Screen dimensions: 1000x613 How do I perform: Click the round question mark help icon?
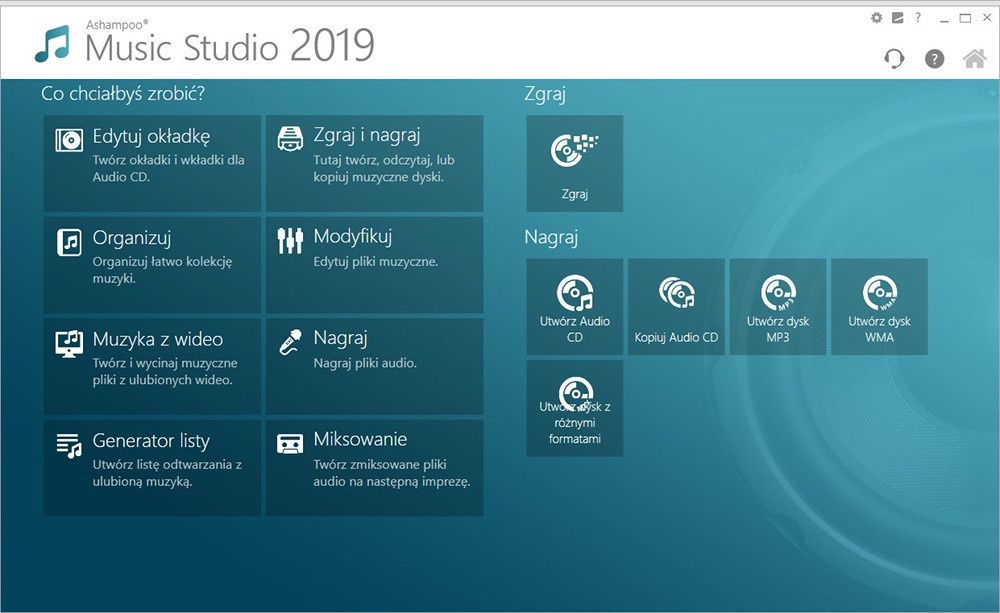[x=934, y=59]
